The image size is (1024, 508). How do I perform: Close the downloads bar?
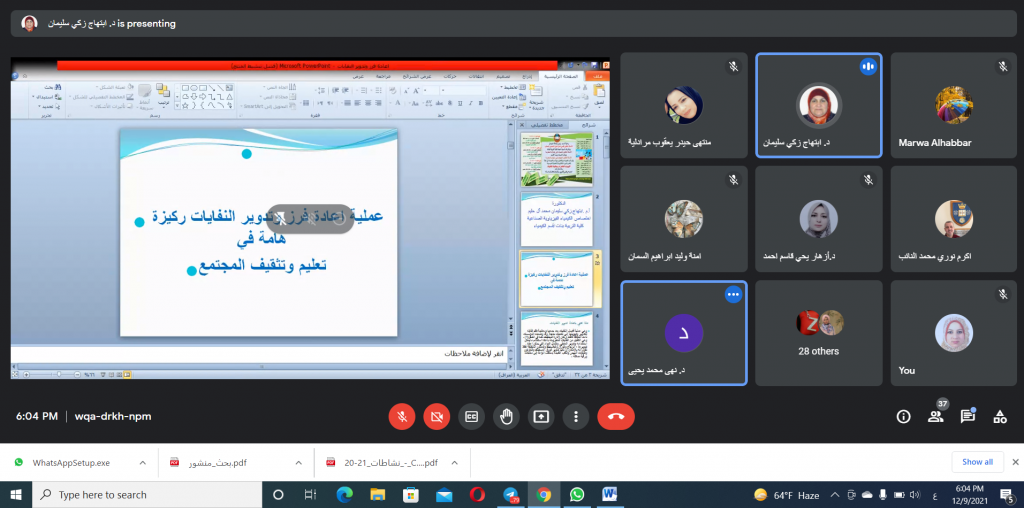[x=1011, y=462]
